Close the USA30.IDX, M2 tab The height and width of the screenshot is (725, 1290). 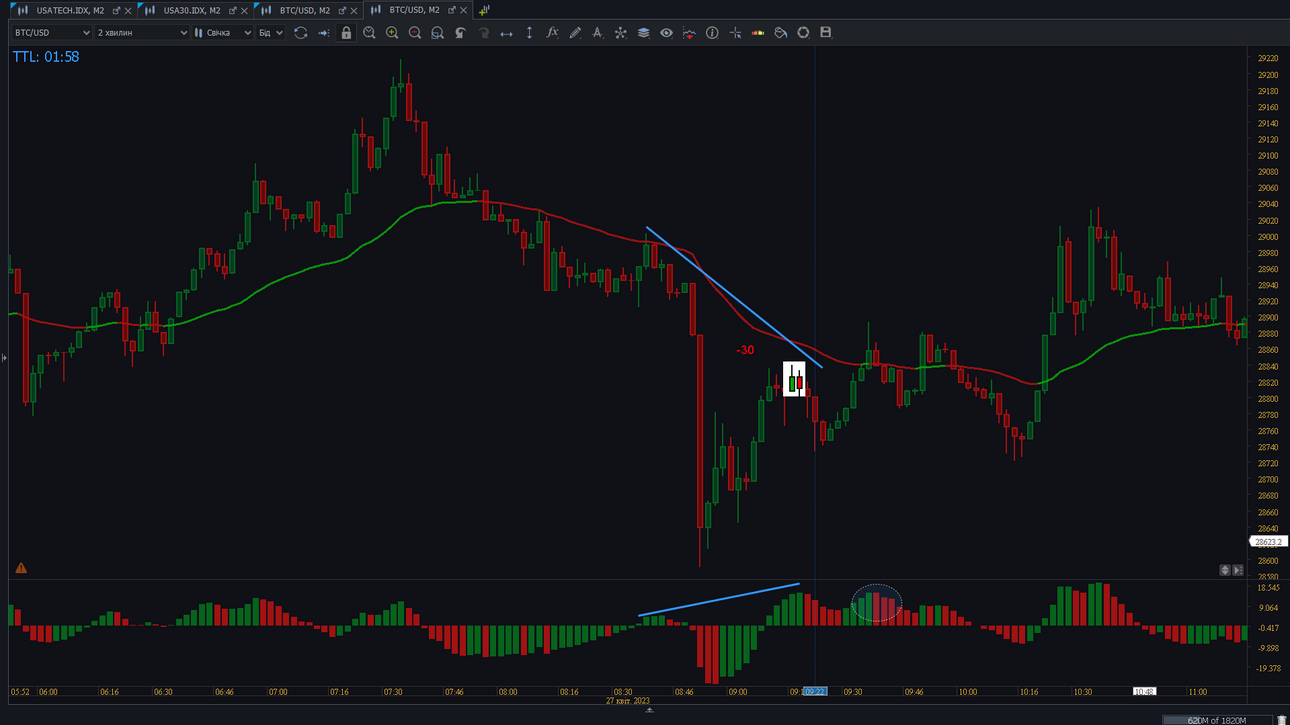click(x=245, y=11)
